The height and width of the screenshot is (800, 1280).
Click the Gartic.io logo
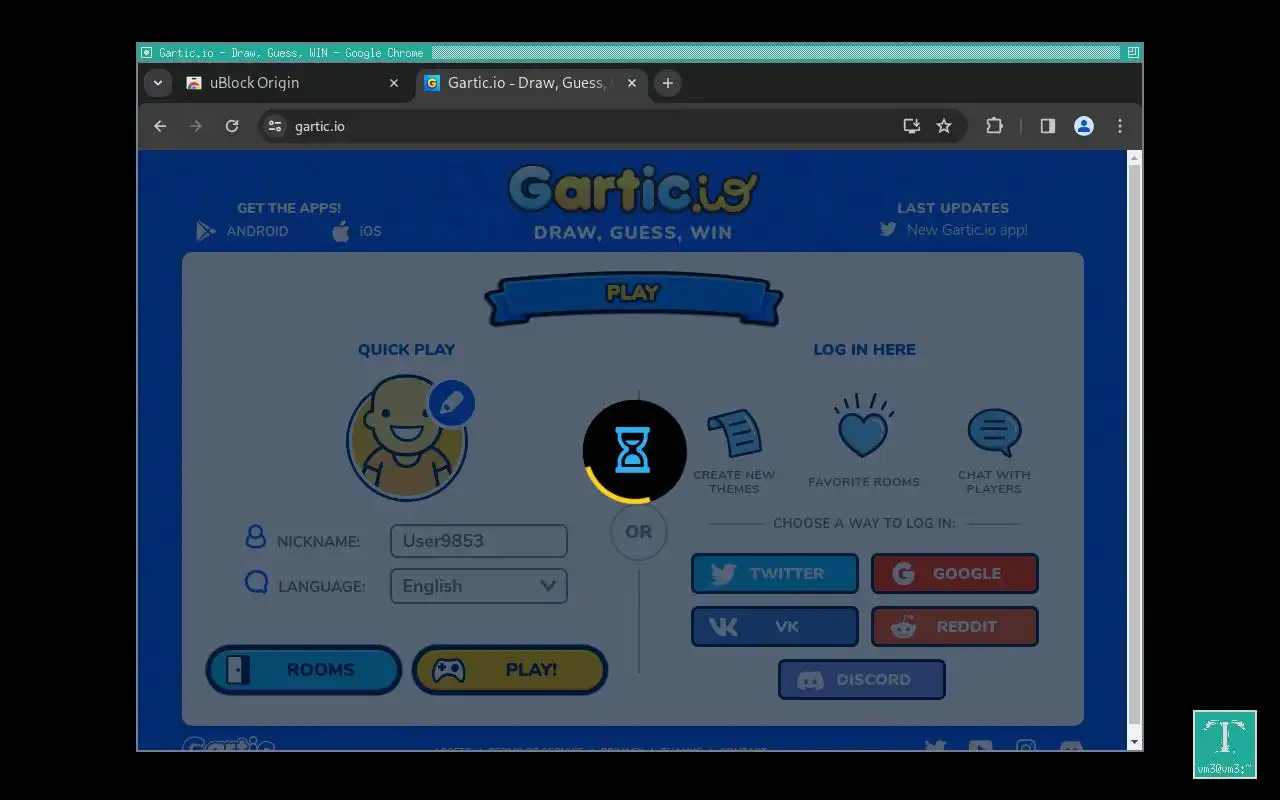click(633, 190)
